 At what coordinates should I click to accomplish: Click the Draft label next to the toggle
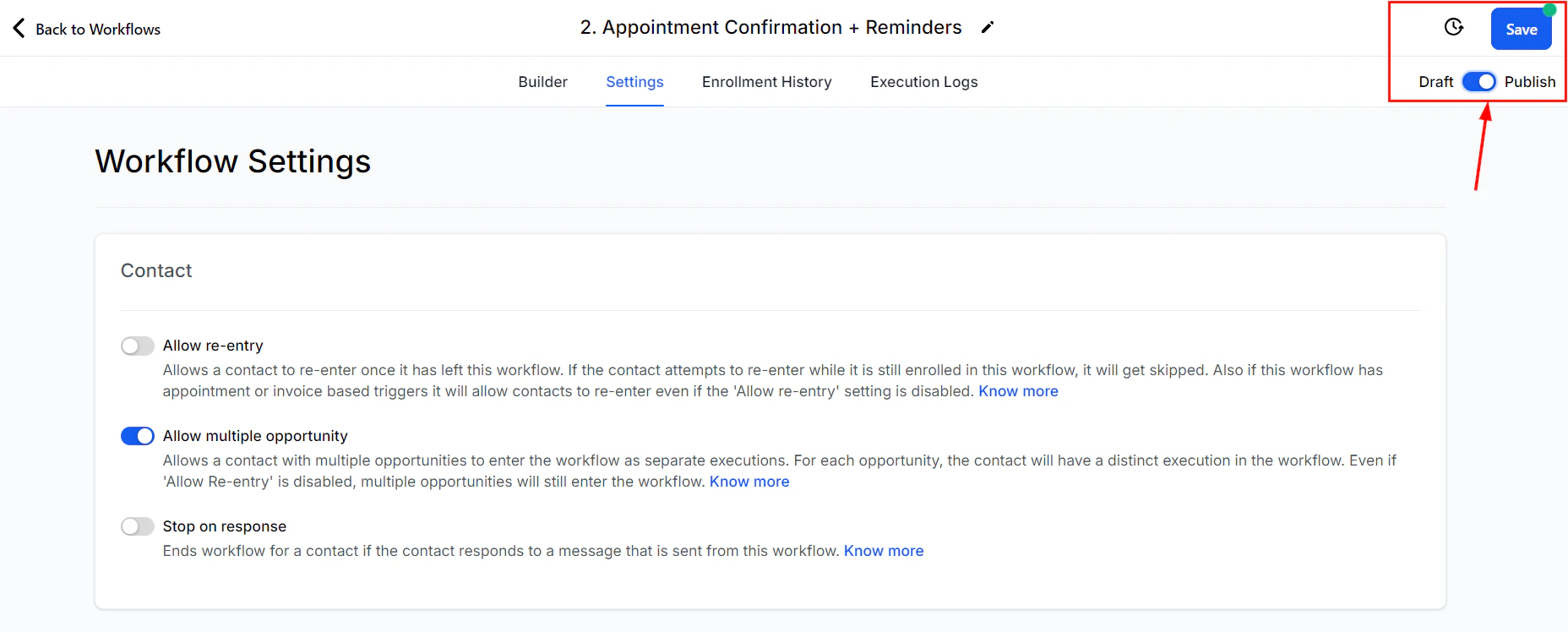[1435, 81]
